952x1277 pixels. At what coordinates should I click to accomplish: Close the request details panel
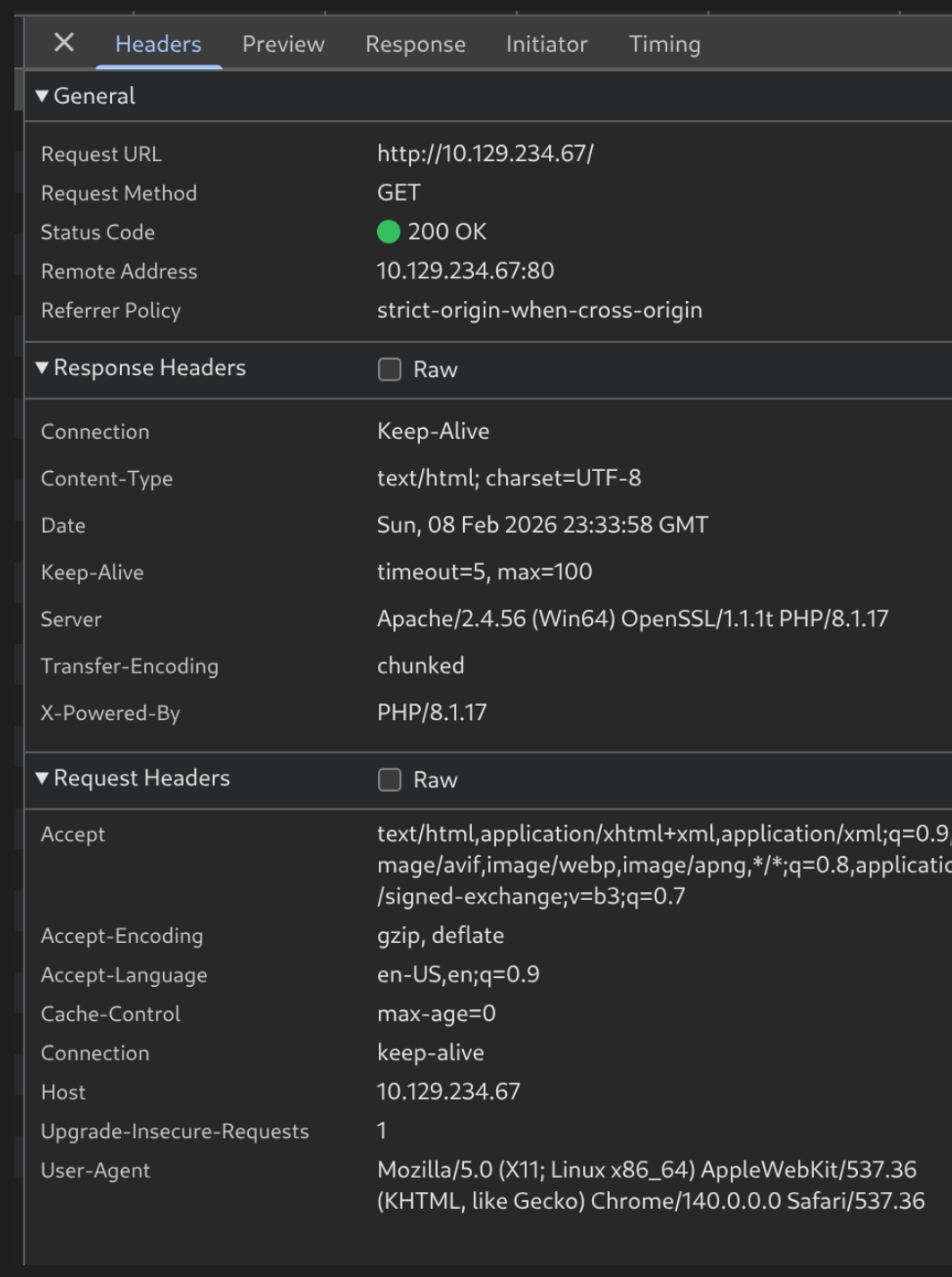(64, 42)
